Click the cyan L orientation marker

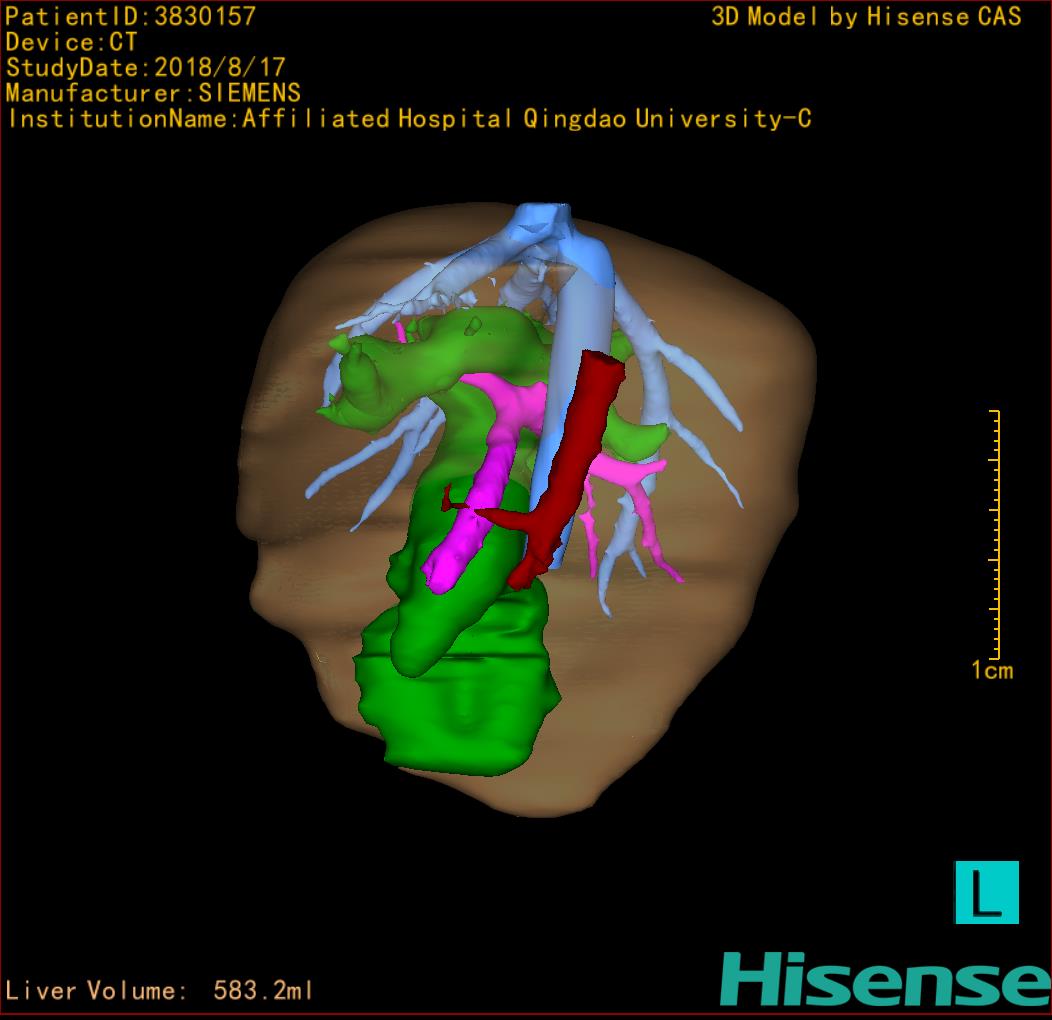tap(986, 892)
